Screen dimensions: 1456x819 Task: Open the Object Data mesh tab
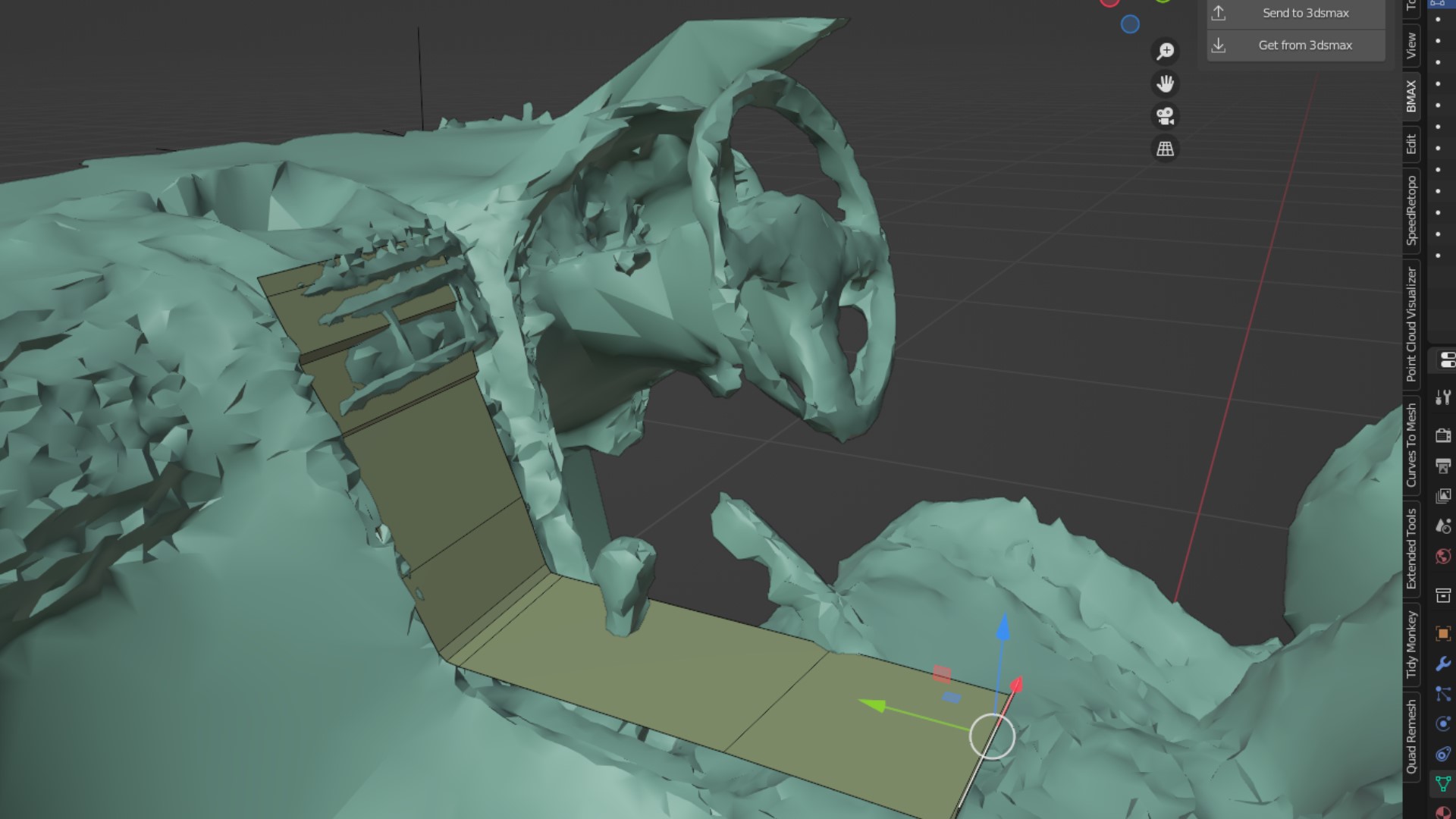[1443, 783]
